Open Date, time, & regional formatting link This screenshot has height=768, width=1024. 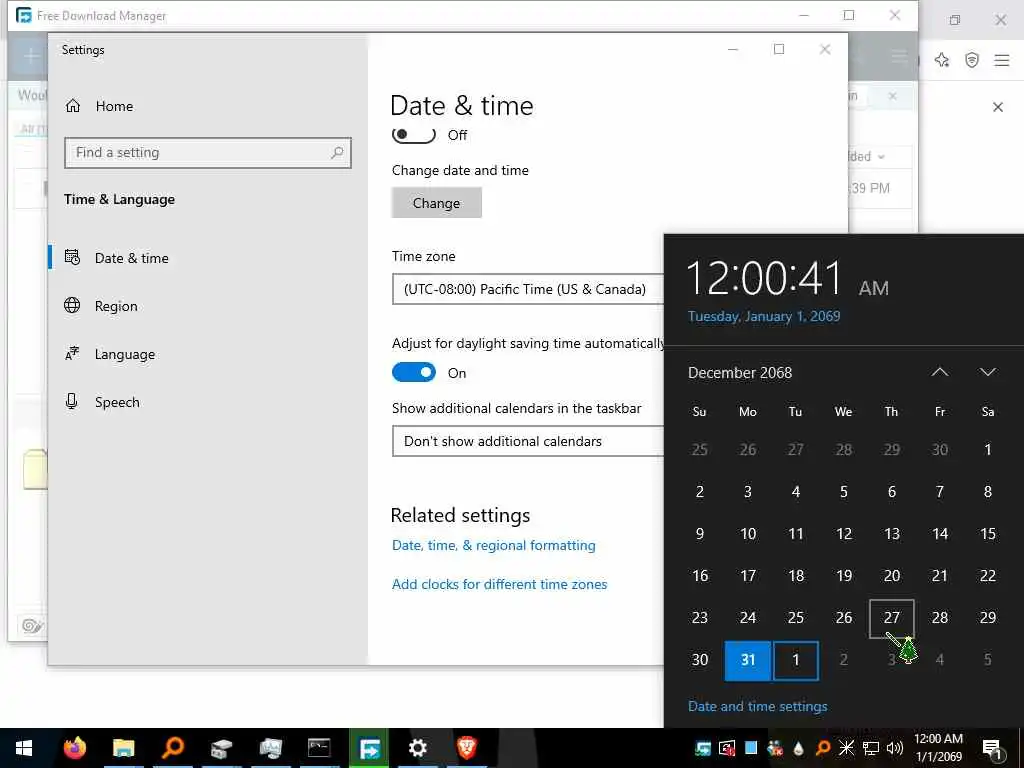tap(494, 545)
